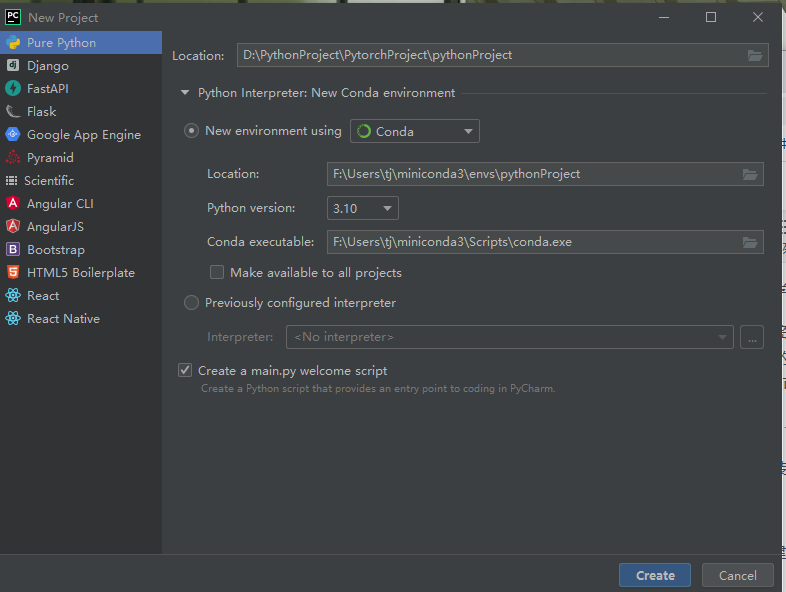The height and width of the screenshot is (592, 786).
Task: Click the Google App Engine icon
Action: (13, 134)
